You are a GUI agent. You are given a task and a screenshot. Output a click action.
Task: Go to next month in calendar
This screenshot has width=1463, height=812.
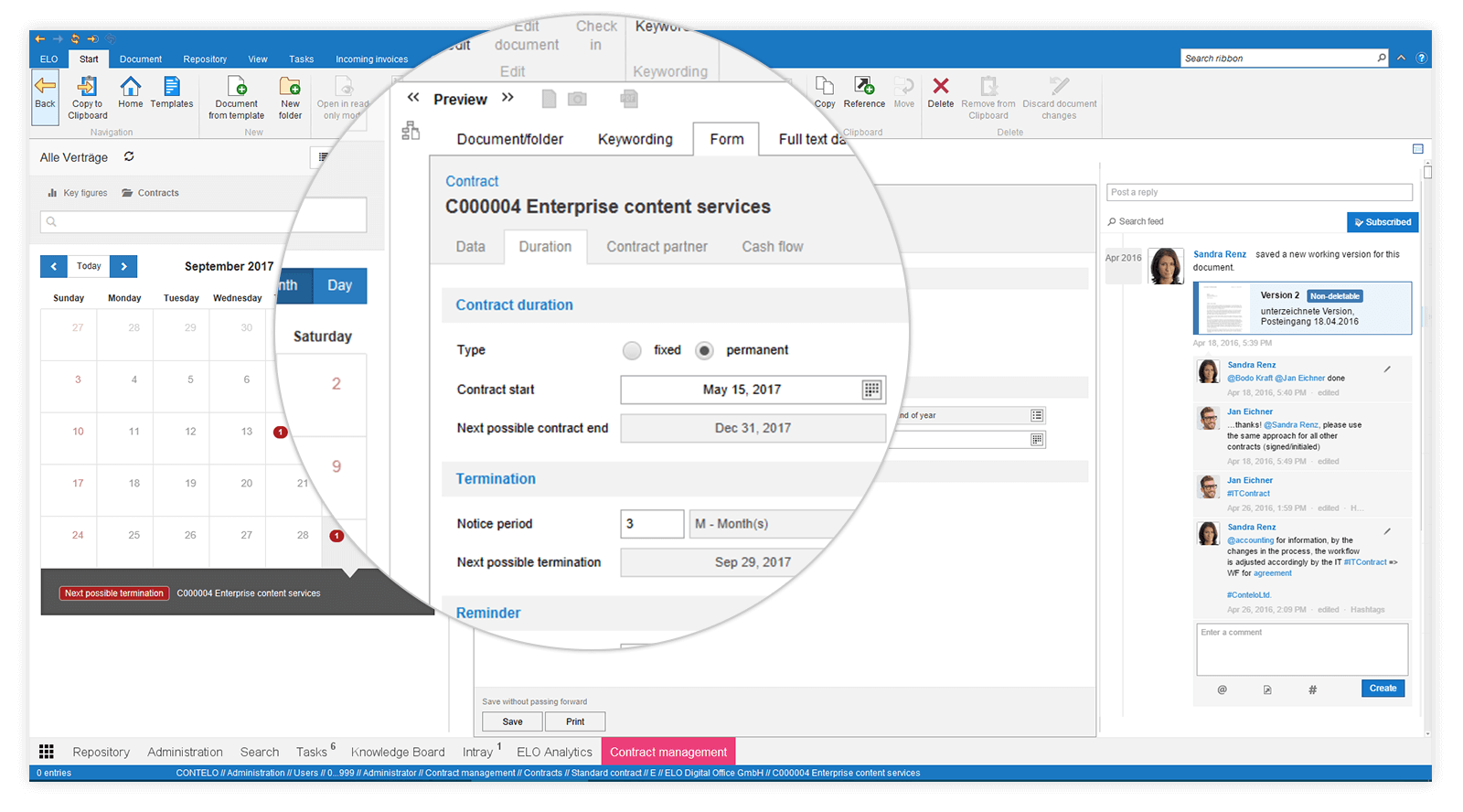coord(123,266)
